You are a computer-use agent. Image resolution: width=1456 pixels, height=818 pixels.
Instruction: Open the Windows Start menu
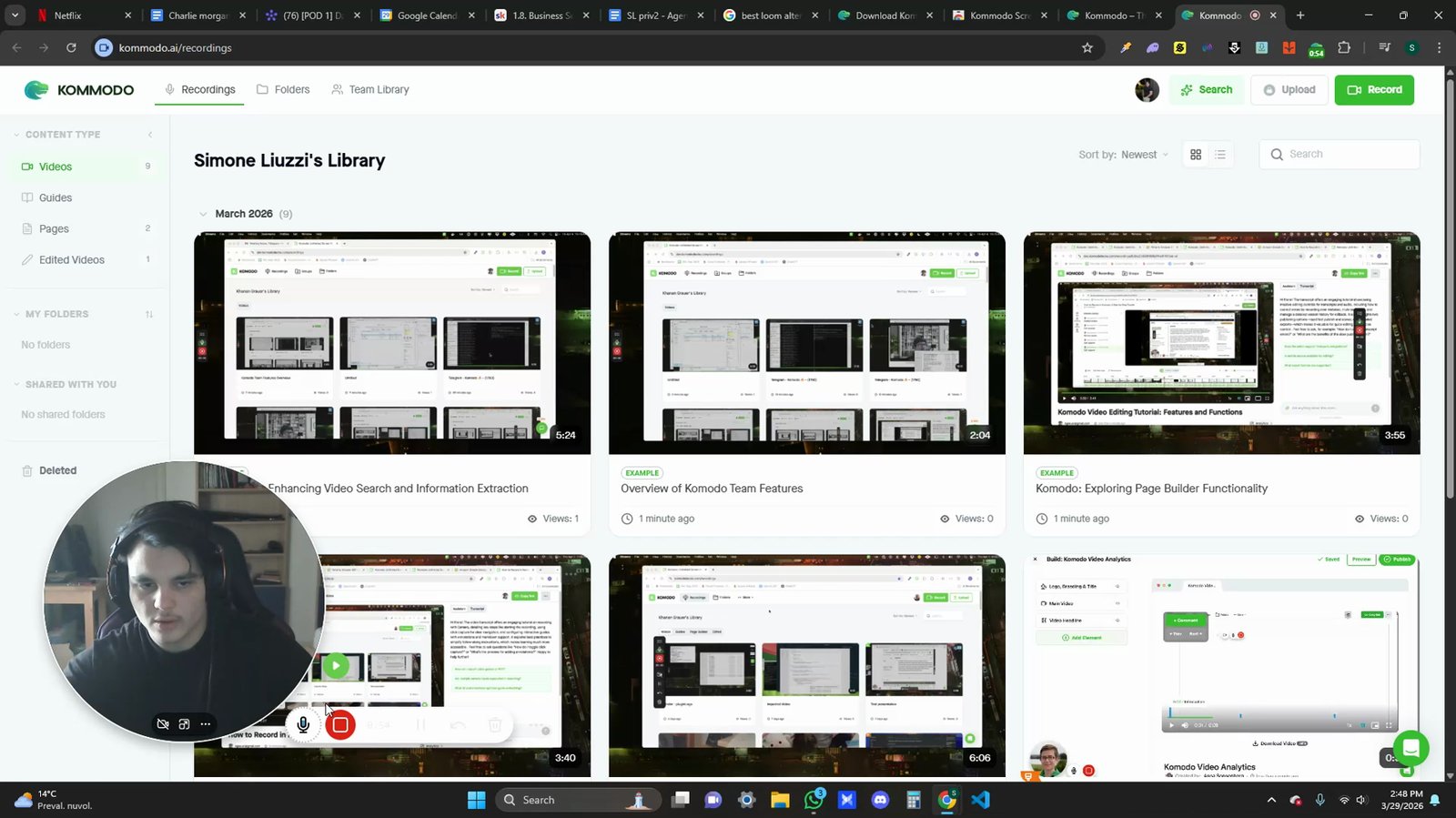click(476, 801)
